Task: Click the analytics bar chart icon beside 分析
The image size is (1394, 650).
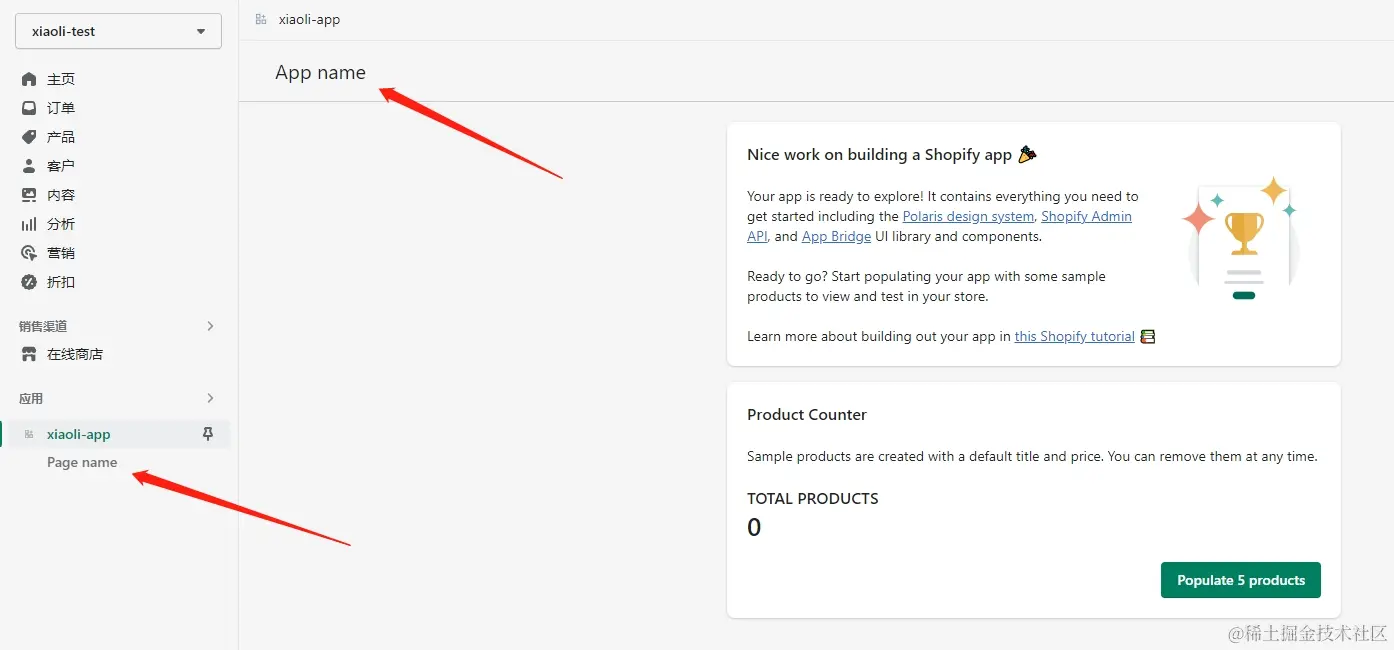Action: [29, 224]
